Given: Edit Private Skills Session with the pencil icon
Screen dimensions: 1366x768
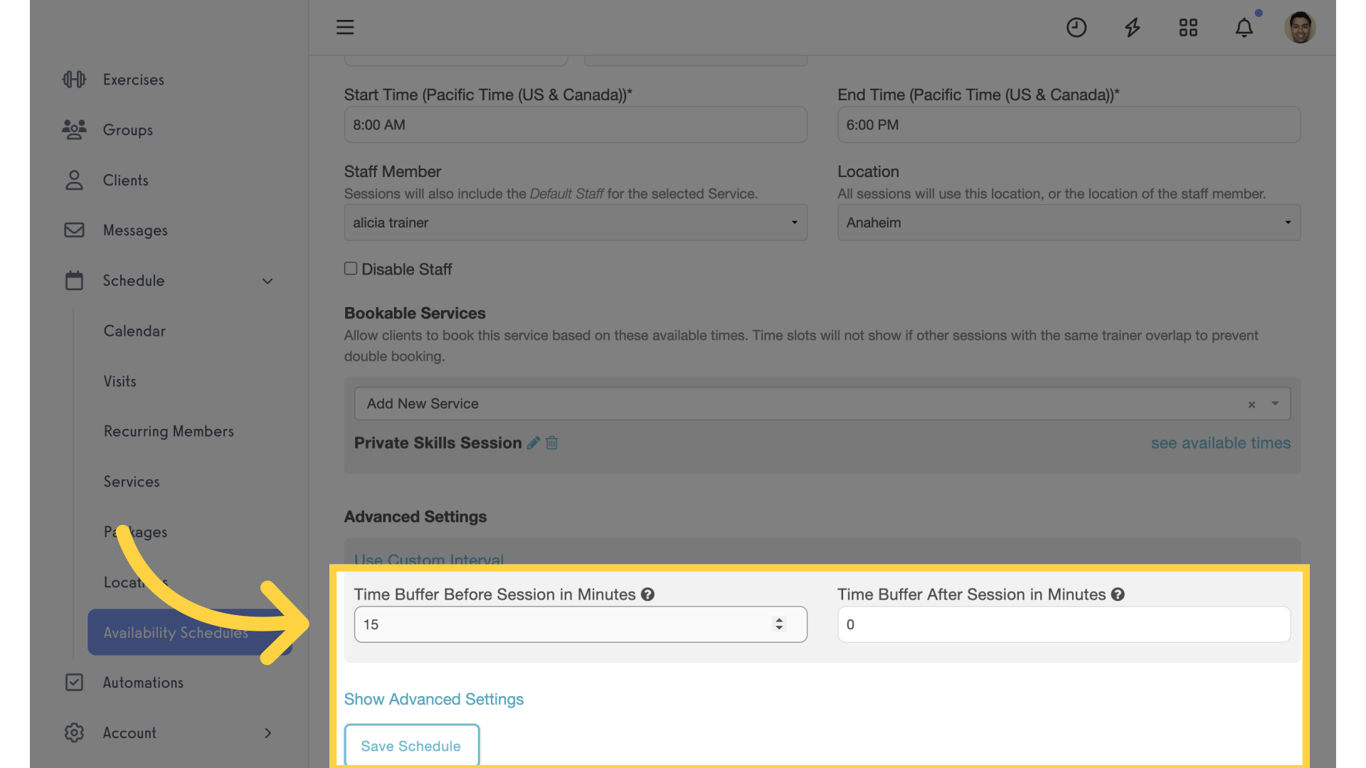Looking at the screenshot, I should [533, 442].
